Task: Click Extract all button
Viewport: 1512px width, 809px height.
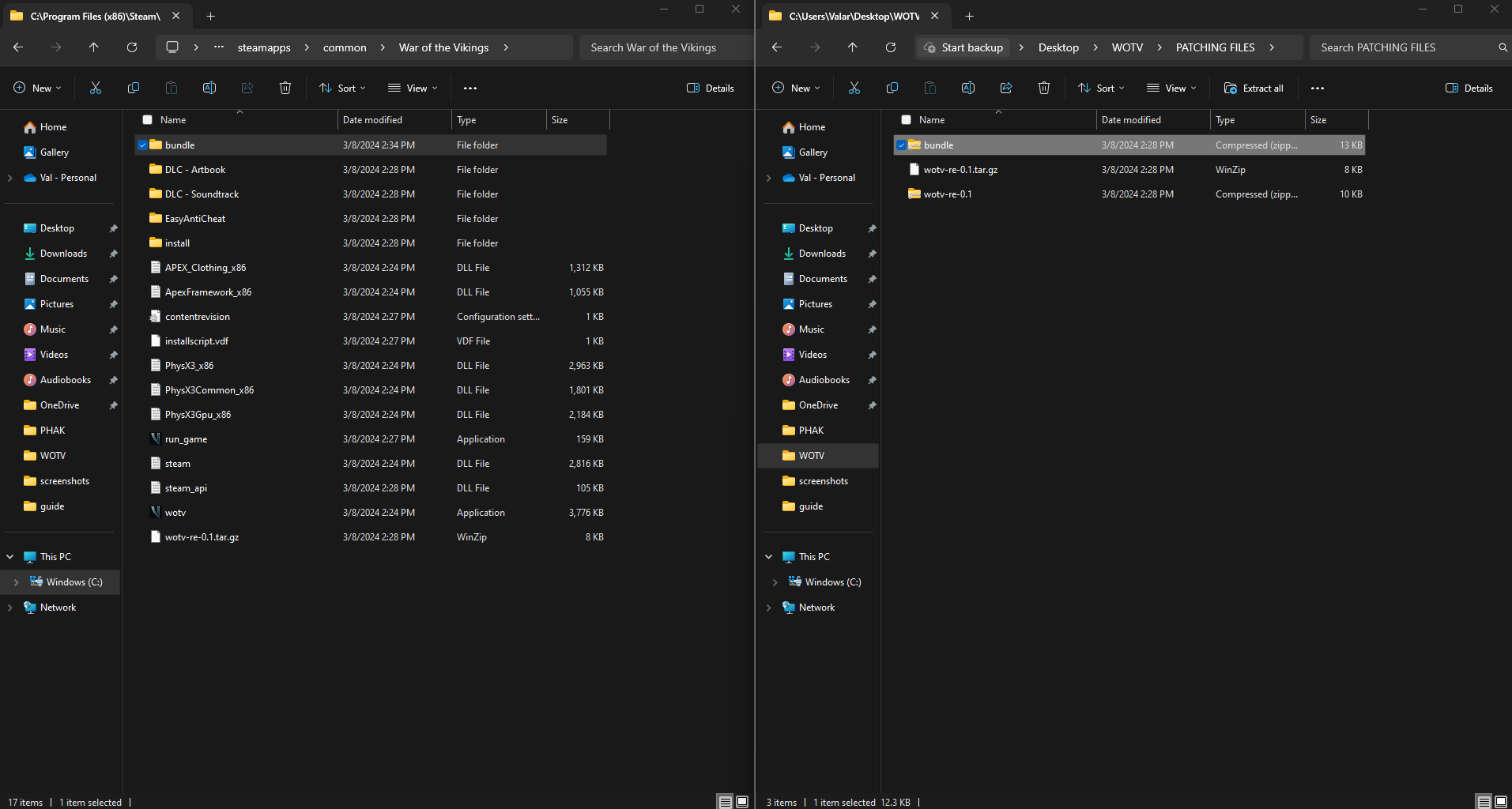Action: coord(1254,88)
